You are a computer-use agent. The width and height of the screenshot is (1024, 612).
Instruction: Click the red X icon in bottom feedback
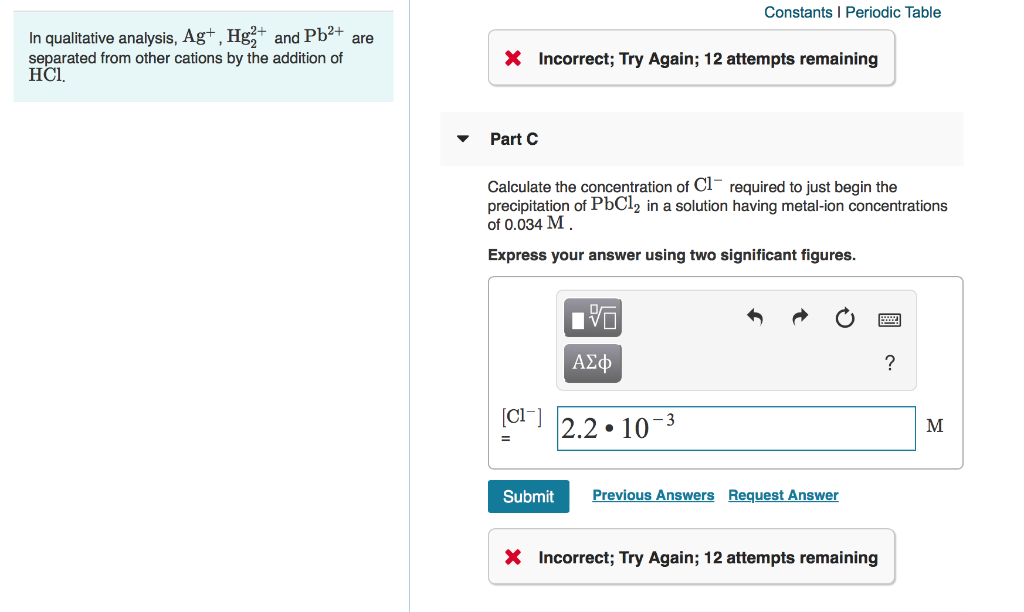coord(513,557)
